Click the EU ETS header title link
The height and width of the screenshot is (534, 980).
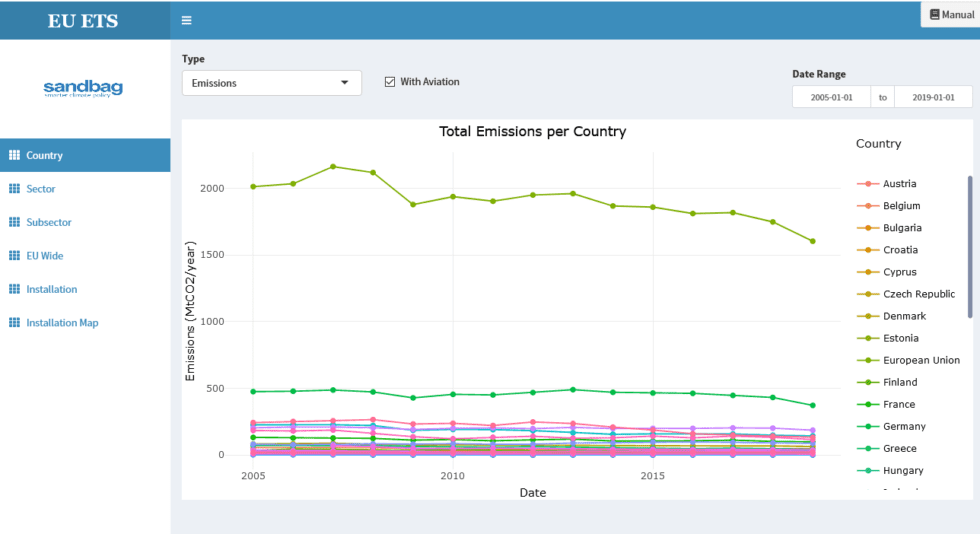coord(84,20)
